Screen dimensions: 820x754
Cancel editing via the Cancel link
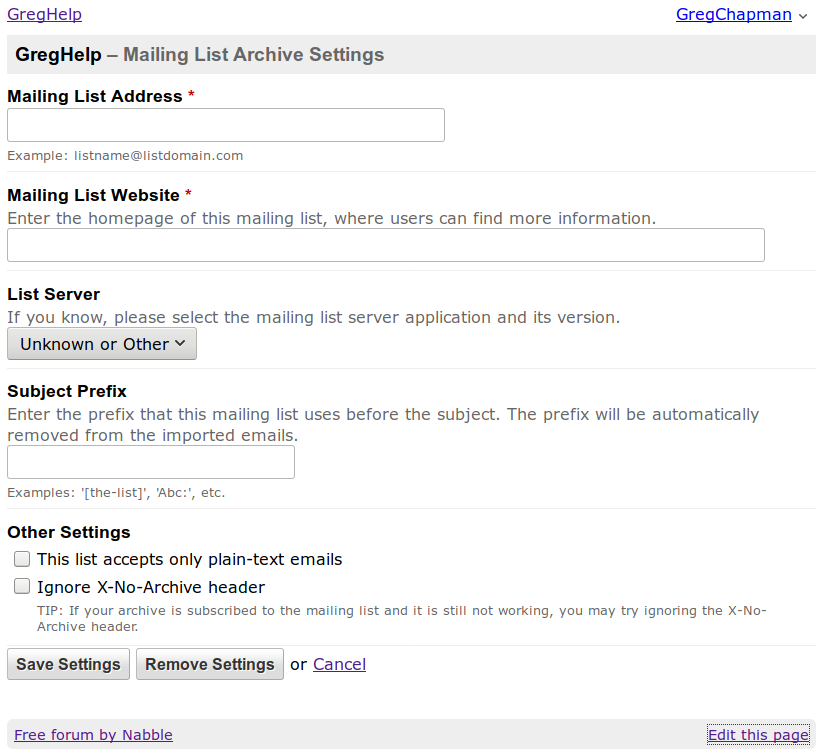339,664
